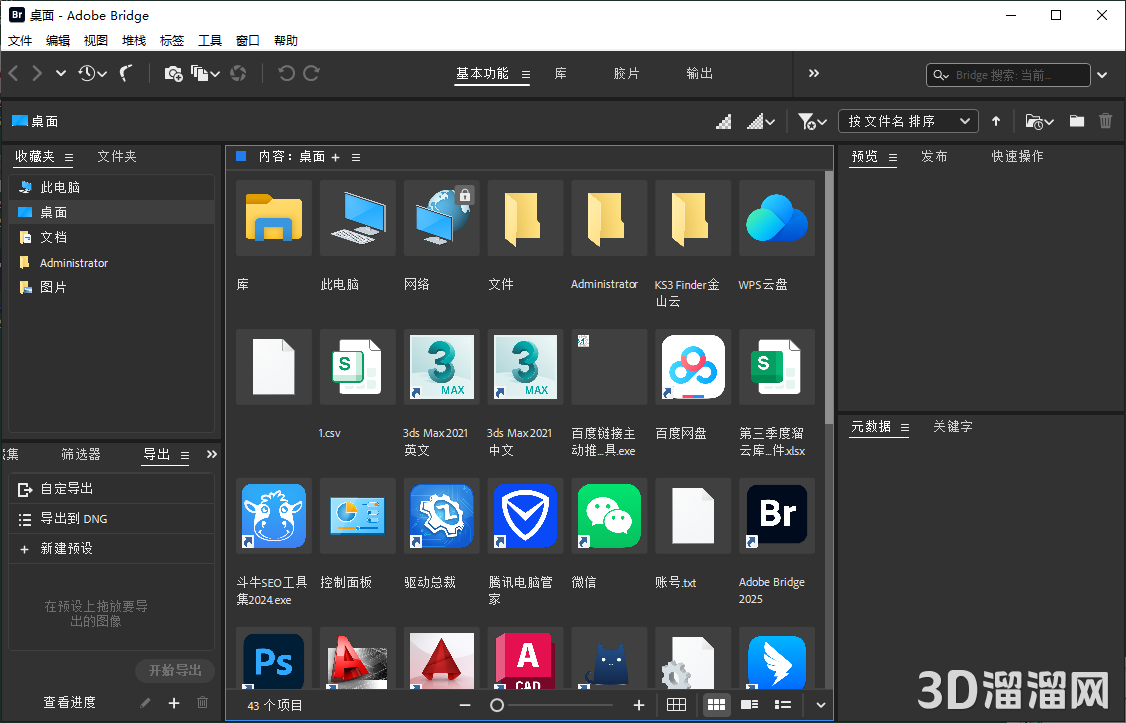Rotate 90 degrees counterclockwise
The width and height of the screenshot is (1126, 723).
(286, 73)
